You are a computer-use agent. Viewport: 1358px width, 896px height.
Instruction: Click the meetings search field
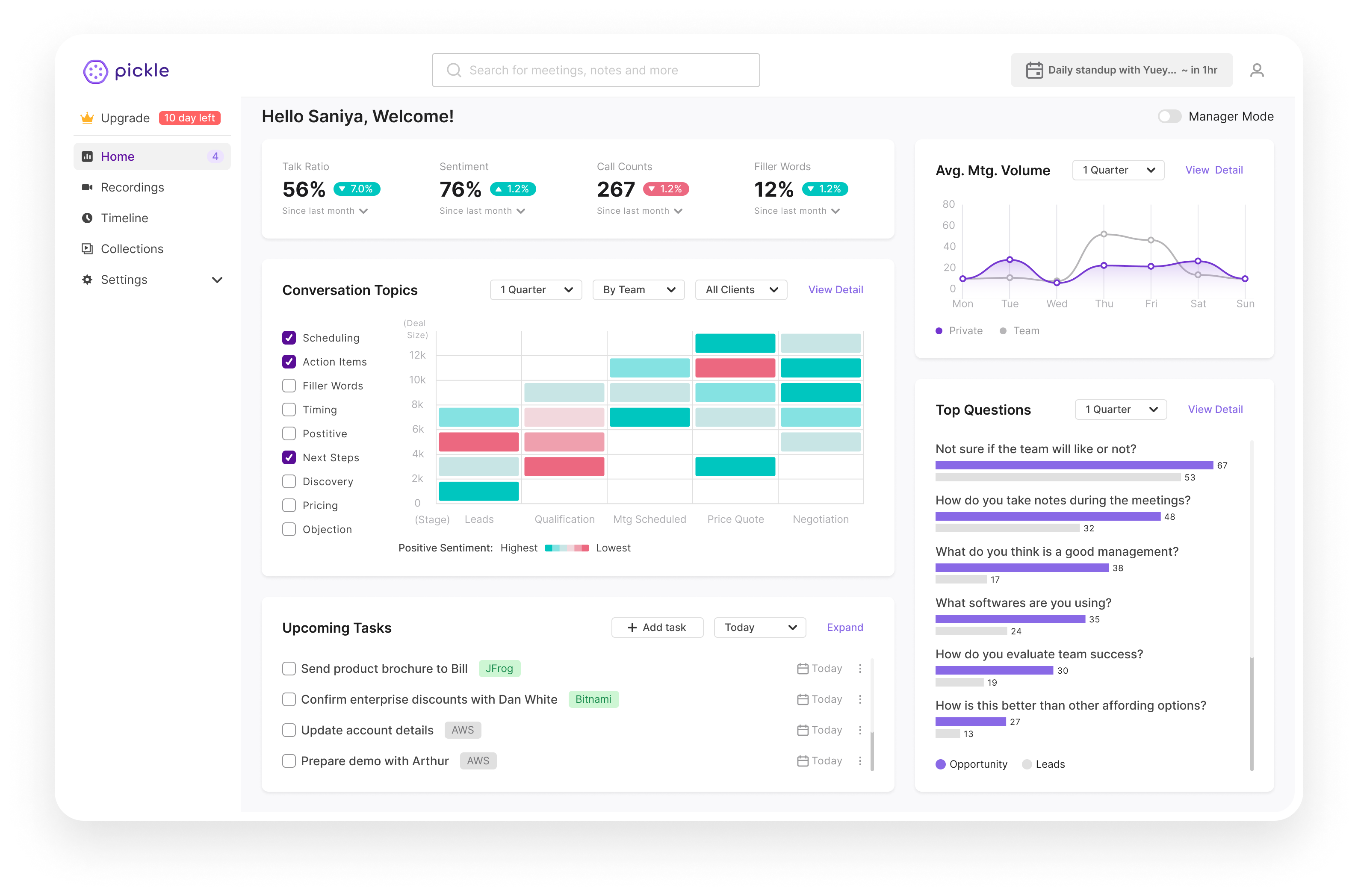pos(596,70)
